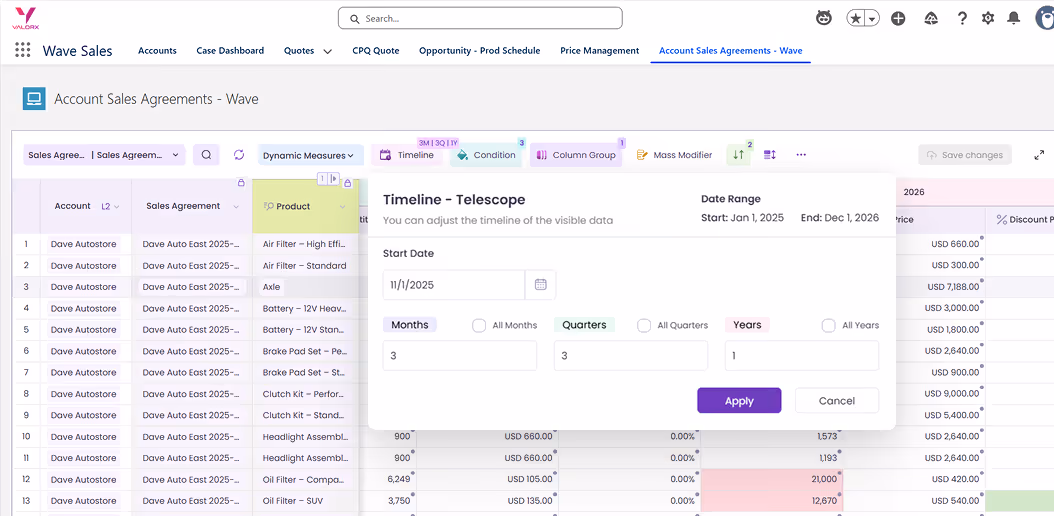
Task: Click the lock icon above Product column
Action: [x=348, y=183]
